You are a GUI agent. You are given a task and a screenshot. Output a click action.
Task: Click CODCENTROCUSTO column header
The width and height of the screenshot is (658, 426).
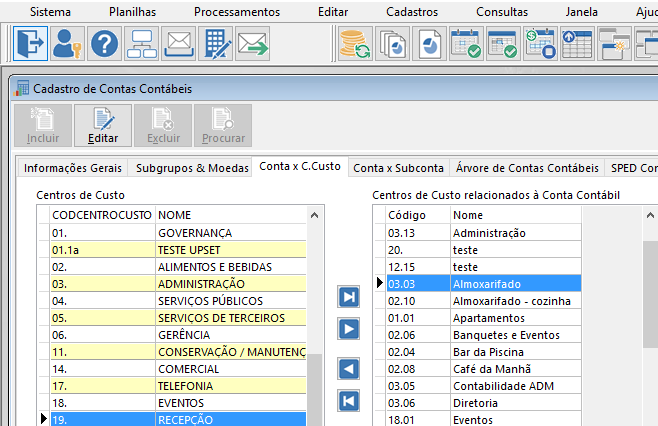102,215
